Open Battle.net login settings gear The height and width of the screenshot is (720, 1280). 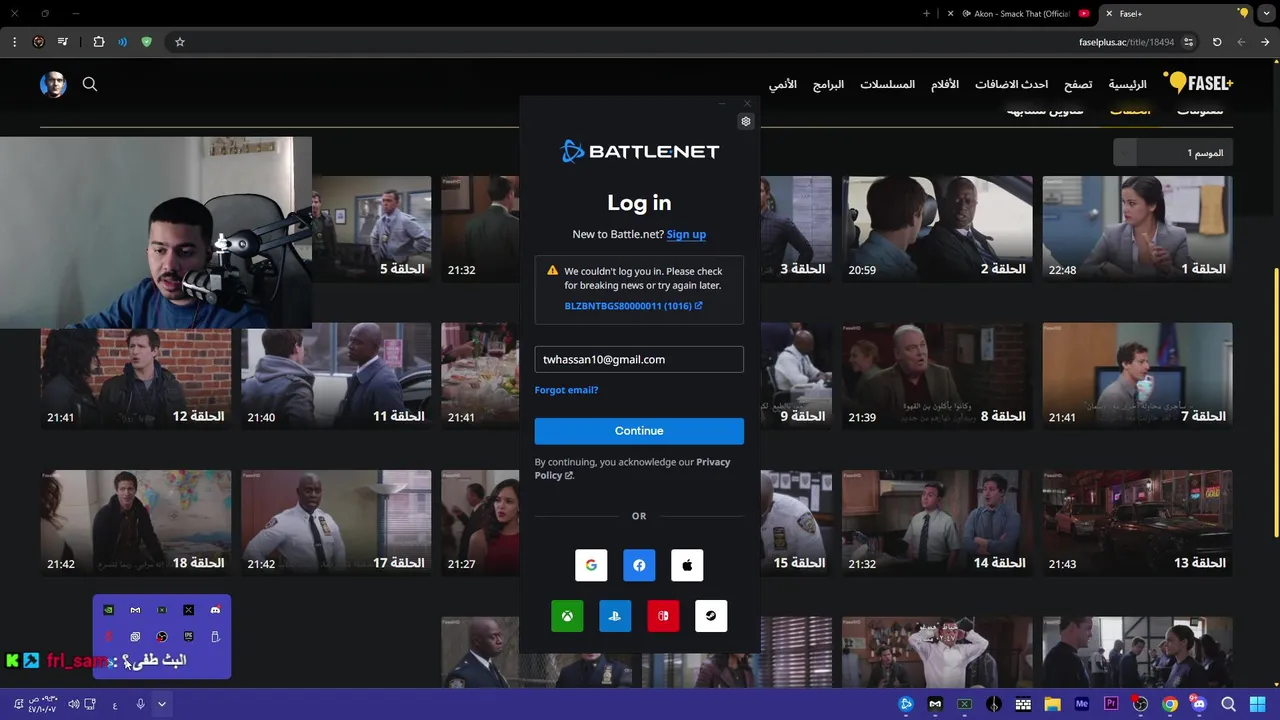pos(745,121)
